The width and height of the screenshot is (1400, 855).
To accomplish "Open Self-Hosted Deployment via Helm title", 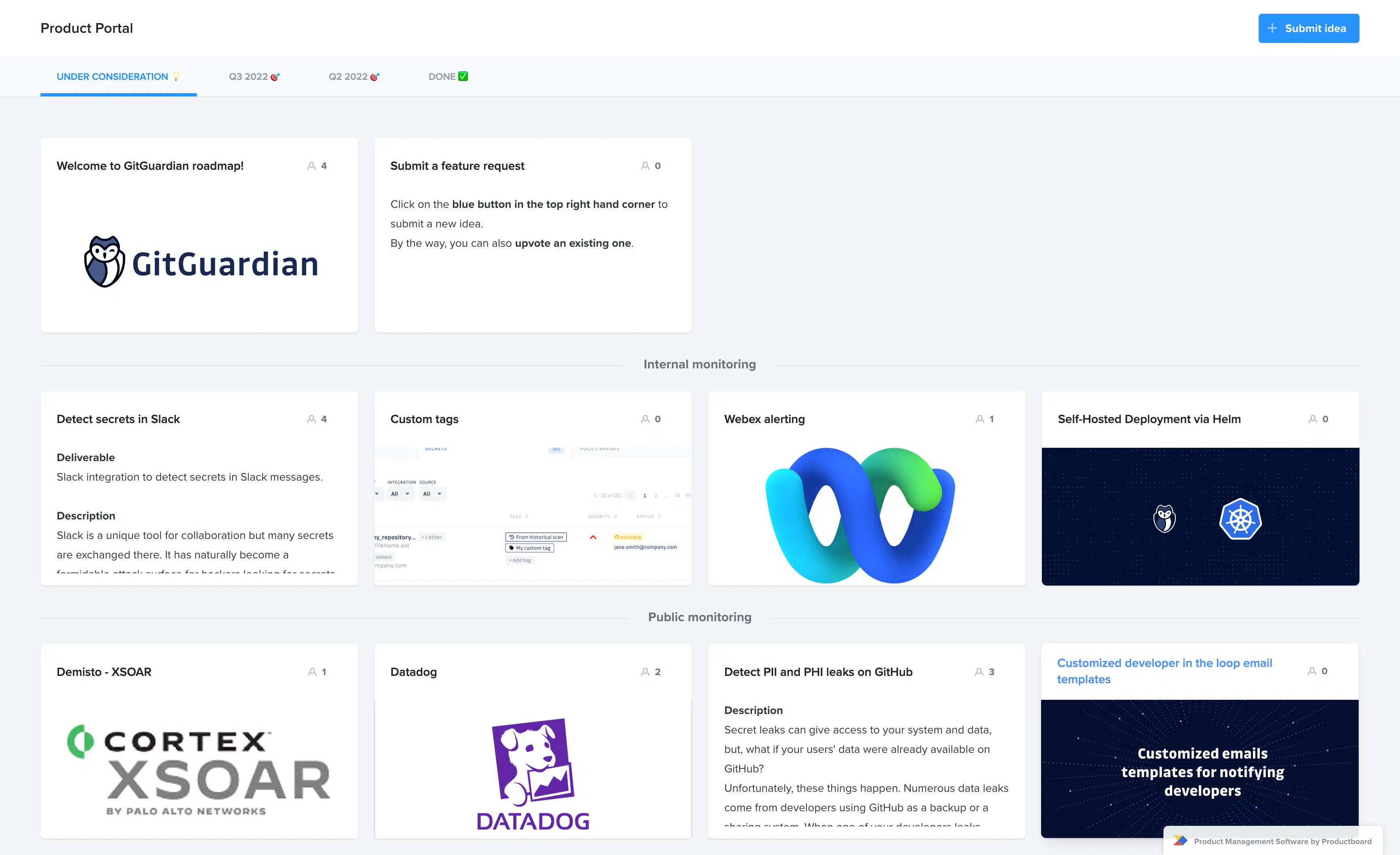I will pos(1149,419).
